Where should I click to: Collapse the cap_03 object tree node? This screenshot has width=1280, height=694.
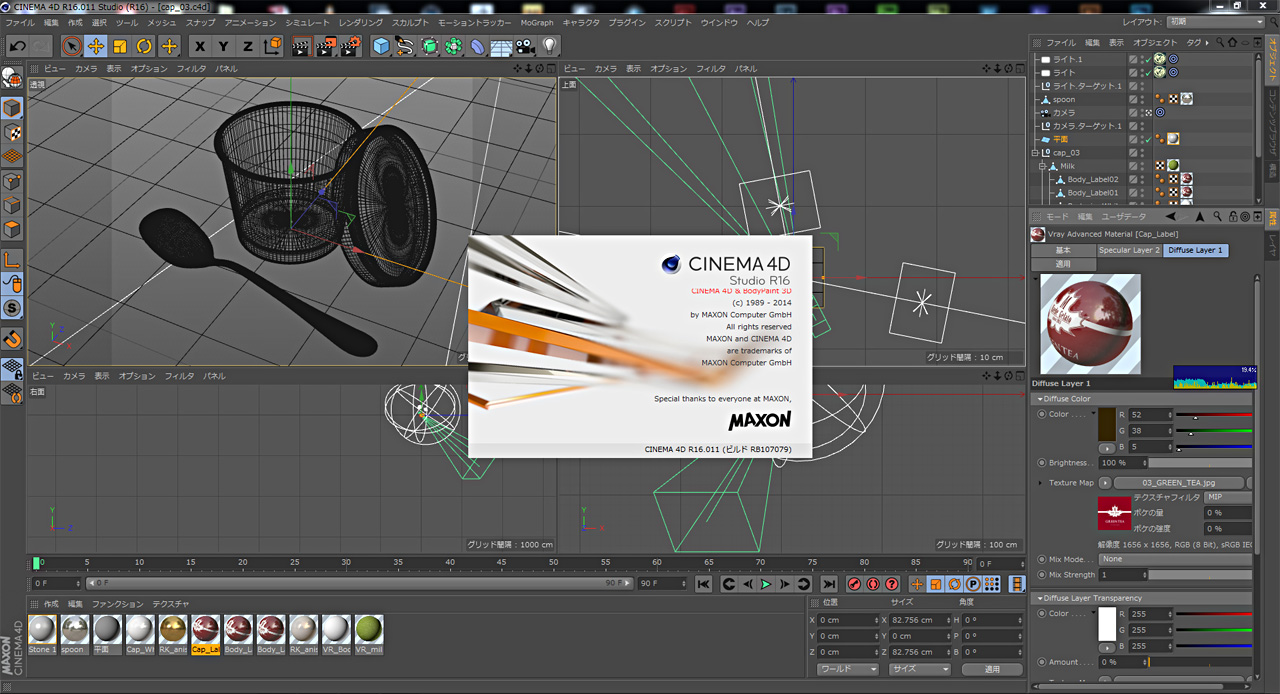point(1036,153)
